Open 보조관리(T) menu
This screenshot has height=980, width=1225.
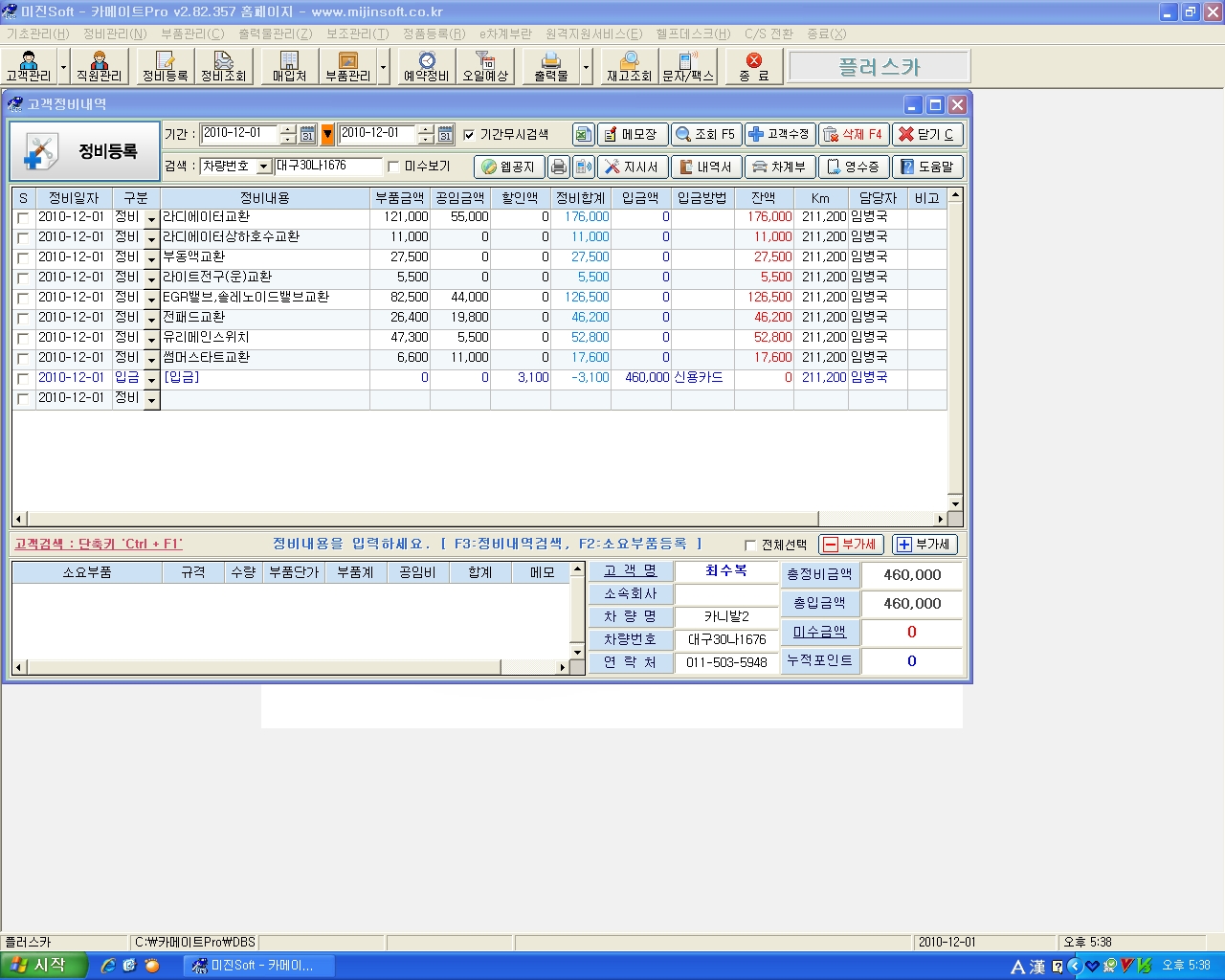coord(358,33)
